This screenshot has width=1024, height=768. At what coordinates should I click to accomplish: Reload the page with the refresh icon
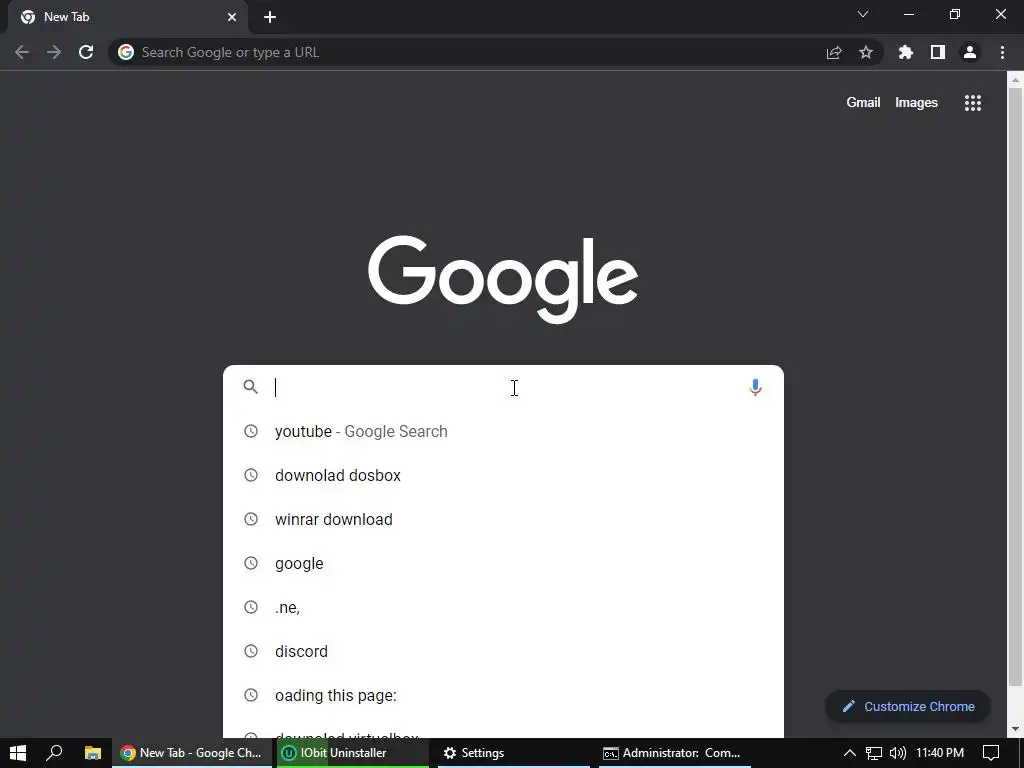(86, 52)
